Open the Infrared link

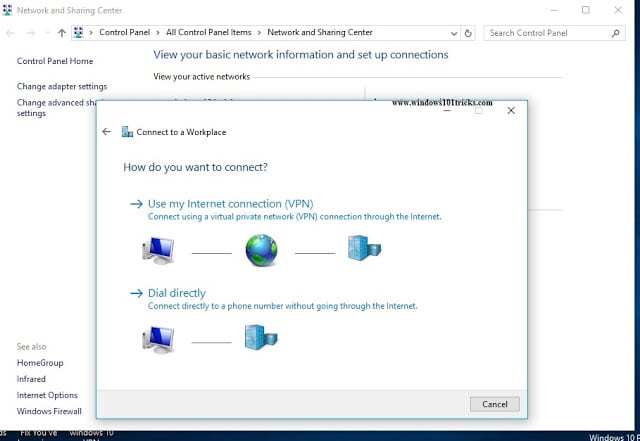[31, 379]
